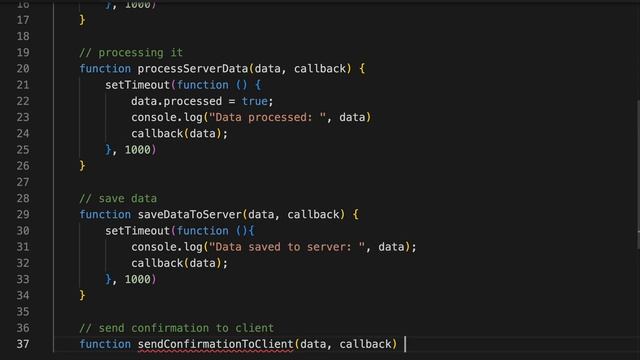Click the 'function' keyword on line 29
Screen dimensions: 640x360
pos(105,215)
